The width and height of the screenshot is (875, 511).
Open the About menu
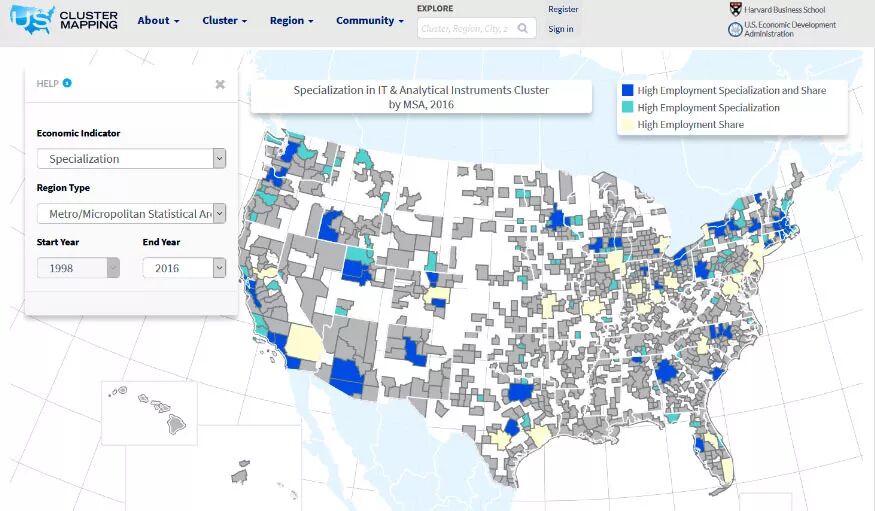(158, 21)
